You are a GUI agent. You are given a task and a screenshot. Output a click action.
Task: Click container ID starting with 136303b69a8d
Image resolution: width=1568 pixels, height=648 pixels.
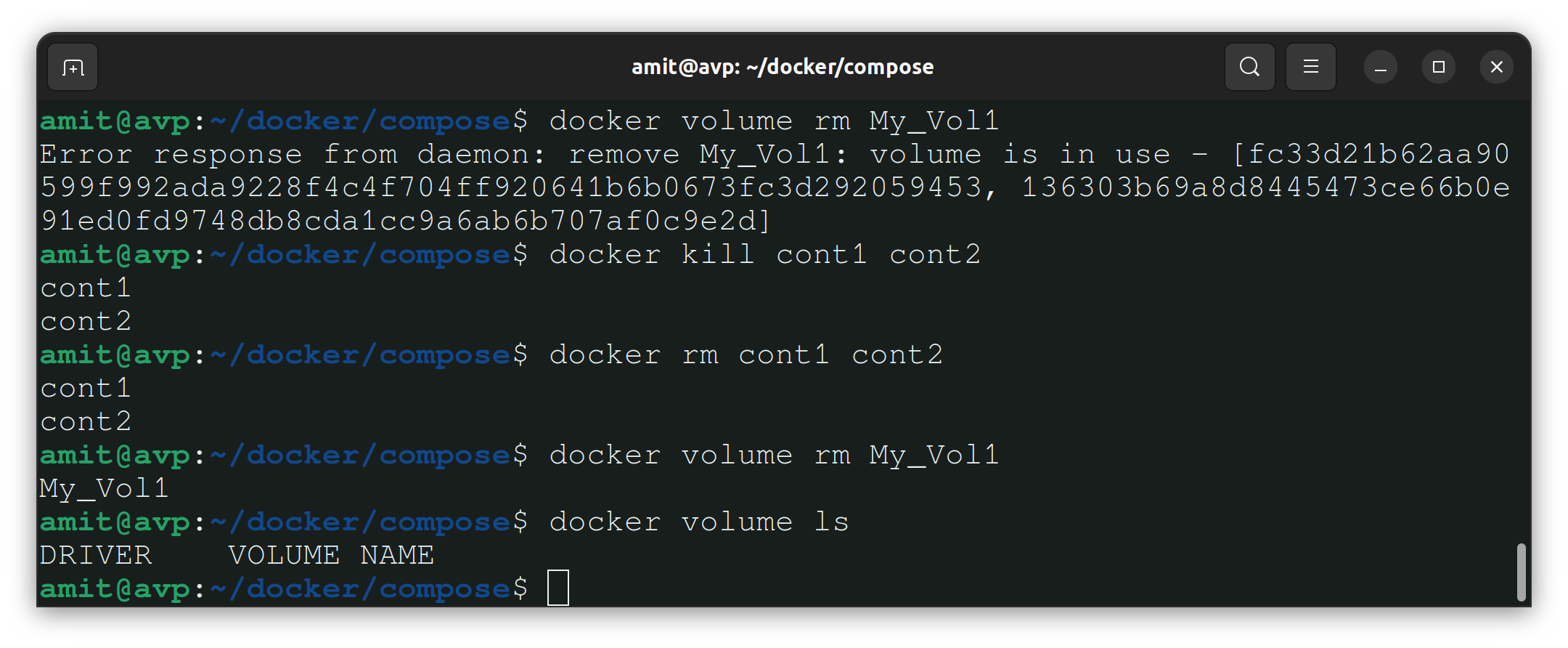point(775,204)
